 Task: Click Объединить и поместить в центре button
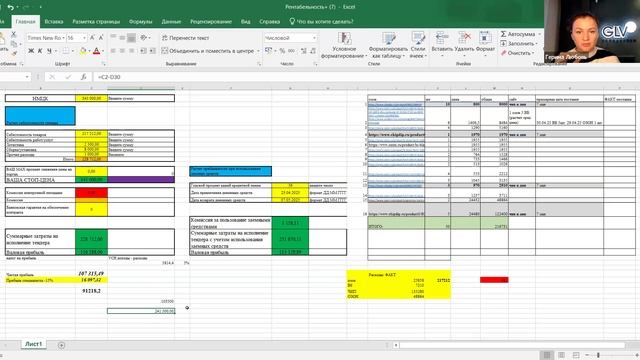tap(208, 51)
